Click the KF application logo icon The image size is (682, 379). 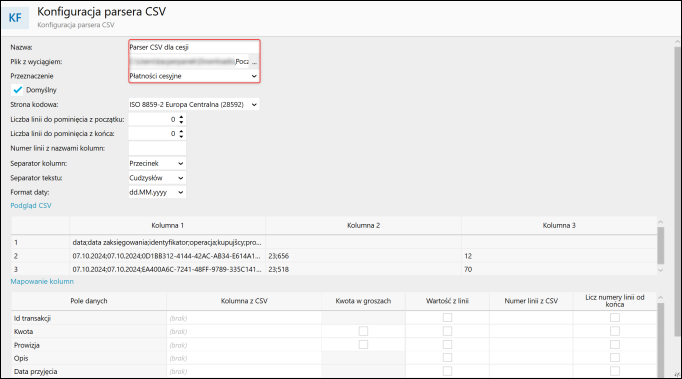tap(15, 17)
